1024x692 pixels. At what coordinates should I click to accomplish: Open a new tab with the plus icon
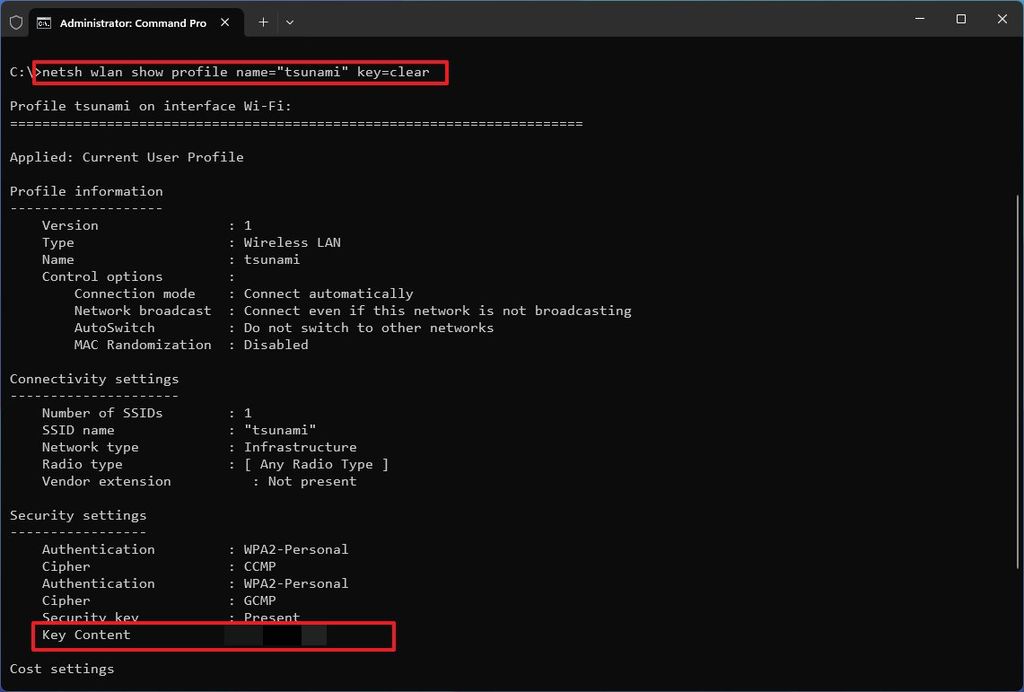point(262,20)
